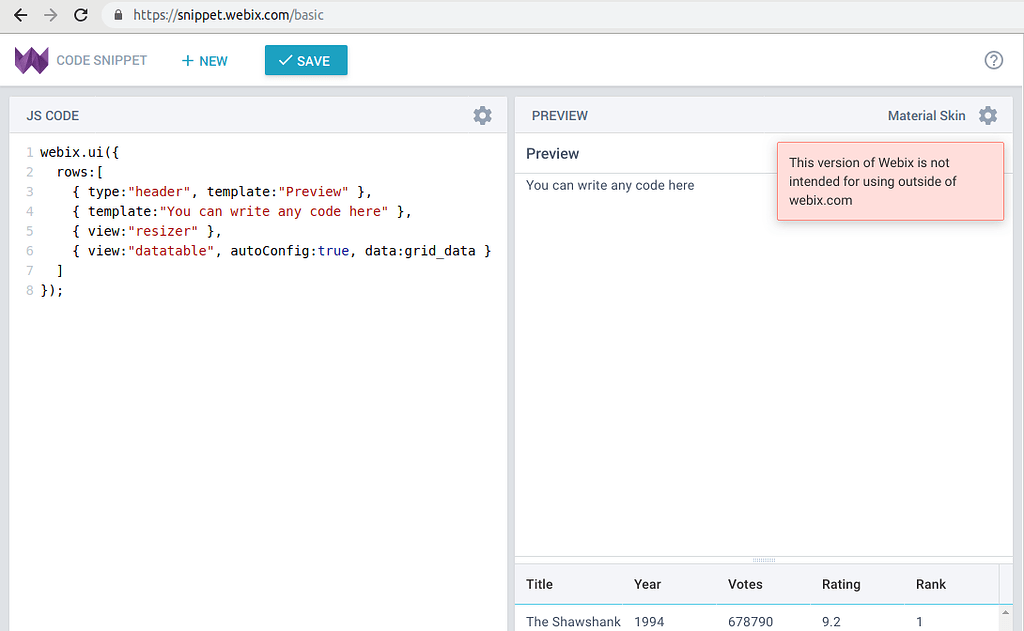This screenshot has height=631, width=1024.
Task: Click line number 6 in the gutter
Action: (29, 250)
